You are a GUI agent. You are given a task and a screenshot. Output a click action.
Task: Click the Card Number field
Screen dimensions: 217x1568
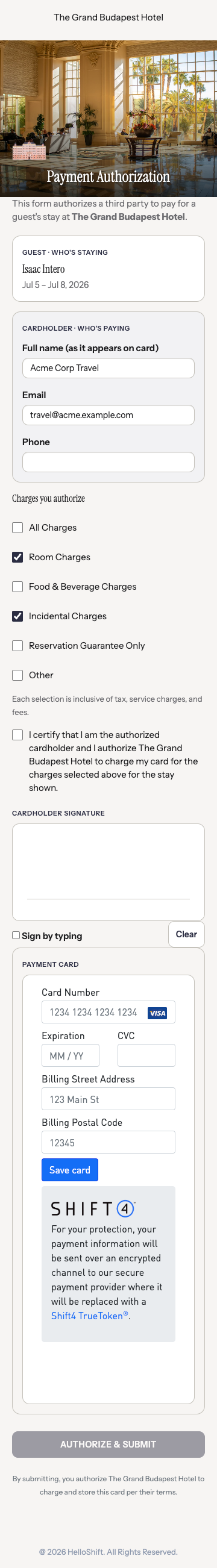pyautogui.click(x=108, y=1011)
